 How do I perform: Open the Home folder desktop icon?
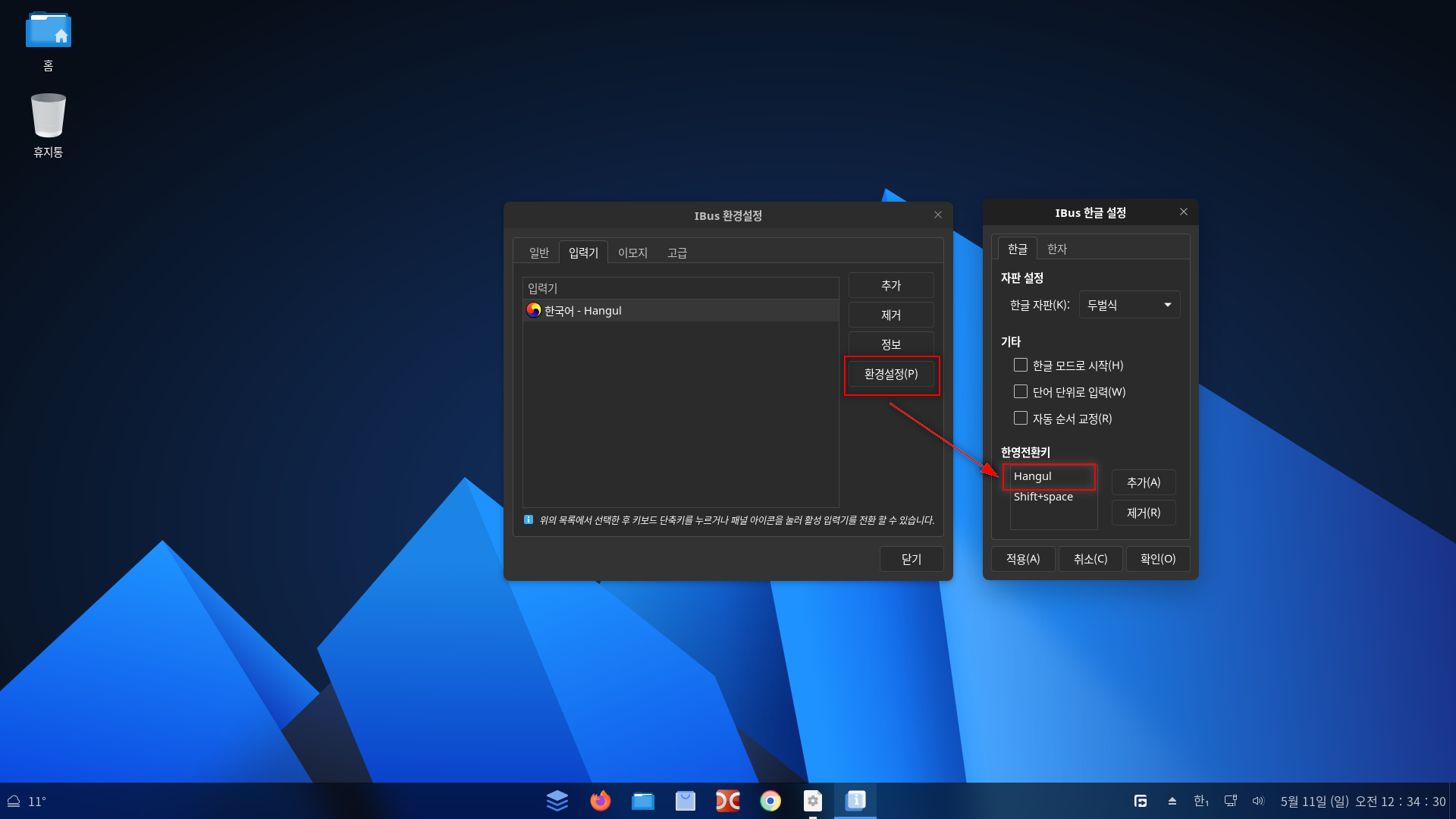49,32
